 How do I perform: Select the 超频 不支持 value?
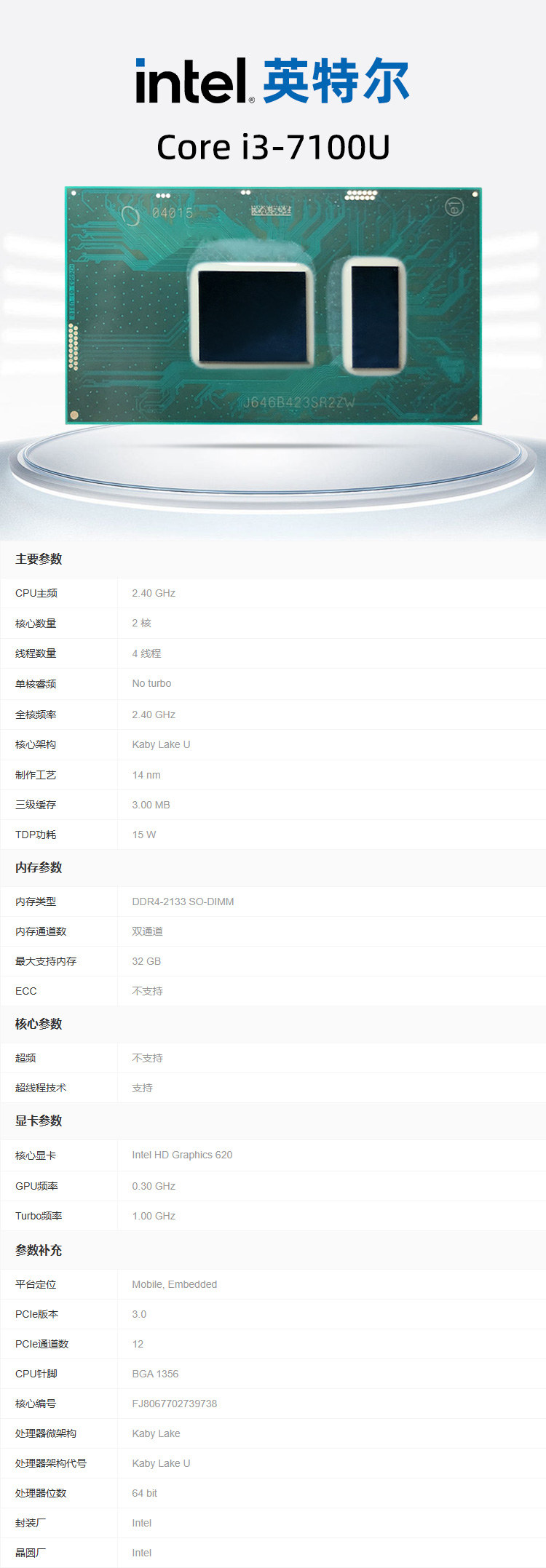[x=147, y=1058]
